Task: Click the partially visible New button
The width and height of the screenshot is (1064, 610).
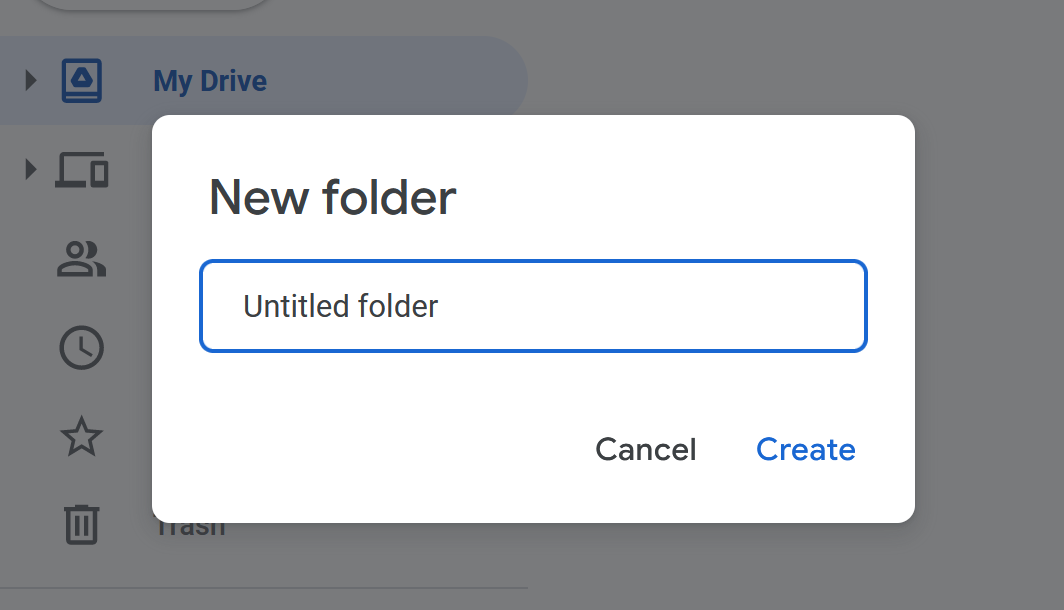Action: click(150, 5)
